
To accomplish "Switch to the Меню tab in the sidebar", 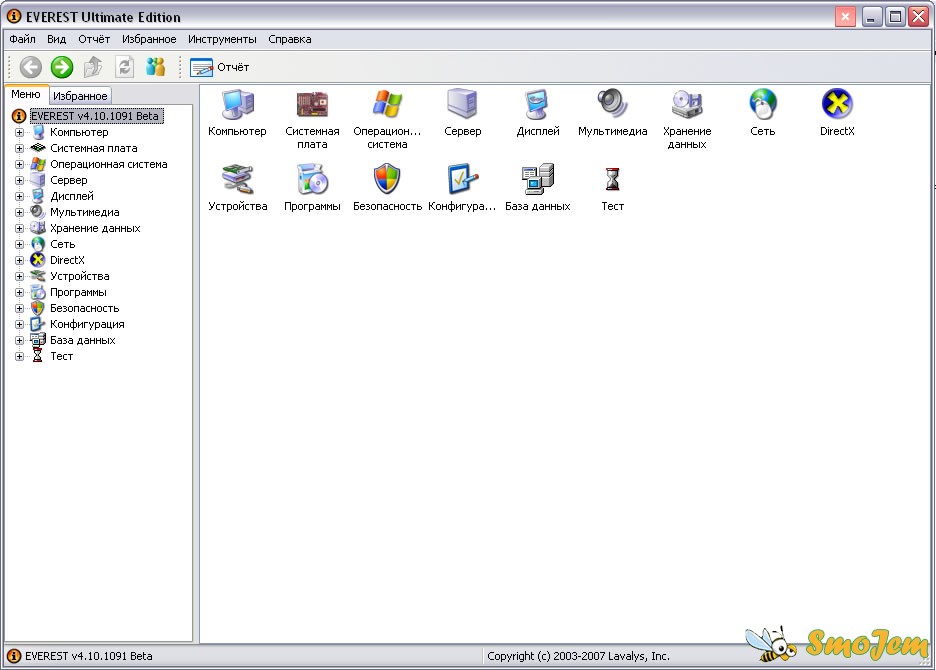I will click(x=26, y=94).
